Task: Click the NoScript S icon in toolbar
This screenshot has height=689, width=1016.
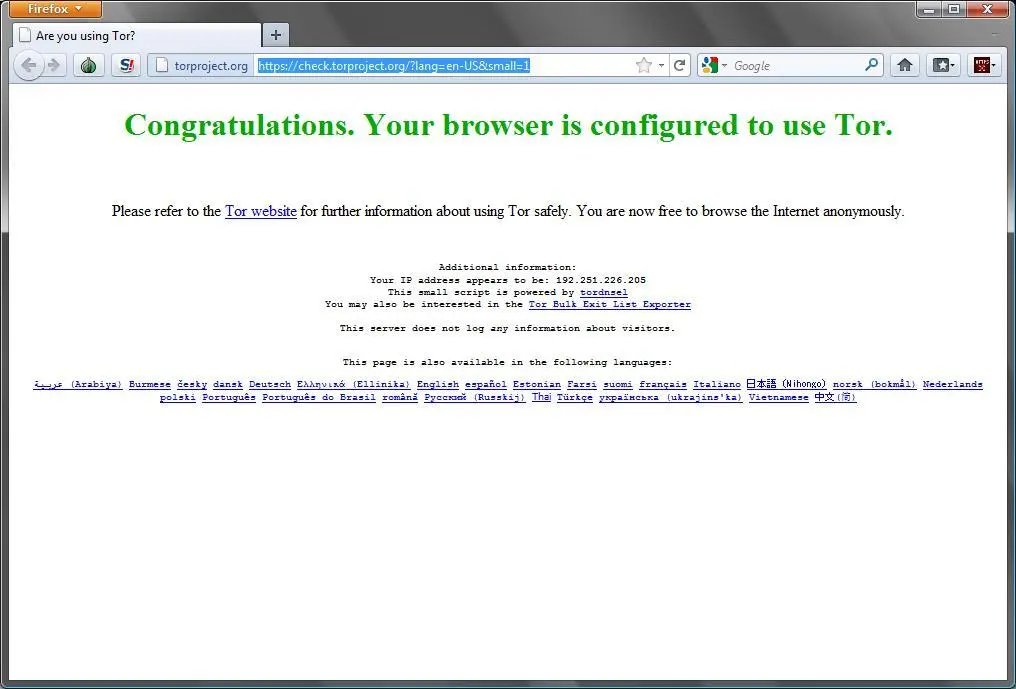Action: tap(125, 66)
